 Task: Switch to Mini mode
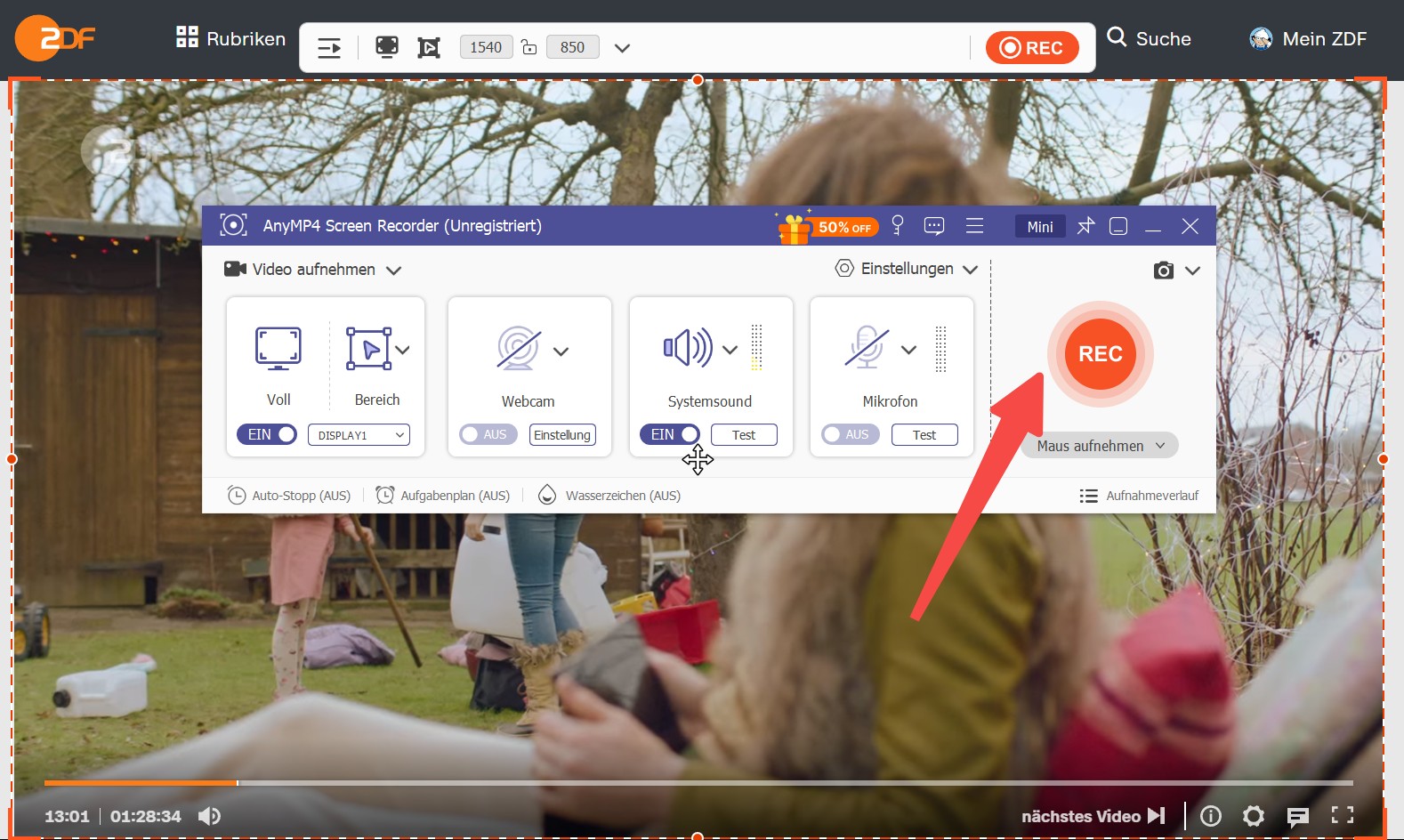coord(1040,226)
